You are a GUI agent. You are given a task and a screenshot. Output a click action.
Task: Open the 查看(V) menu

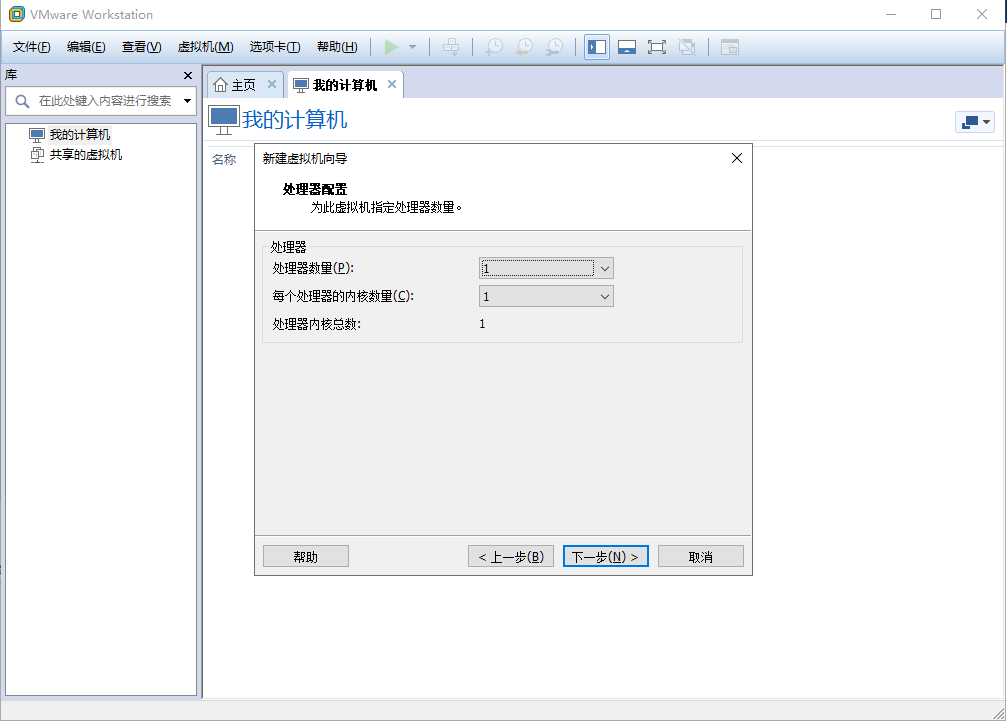pos(141,47)
